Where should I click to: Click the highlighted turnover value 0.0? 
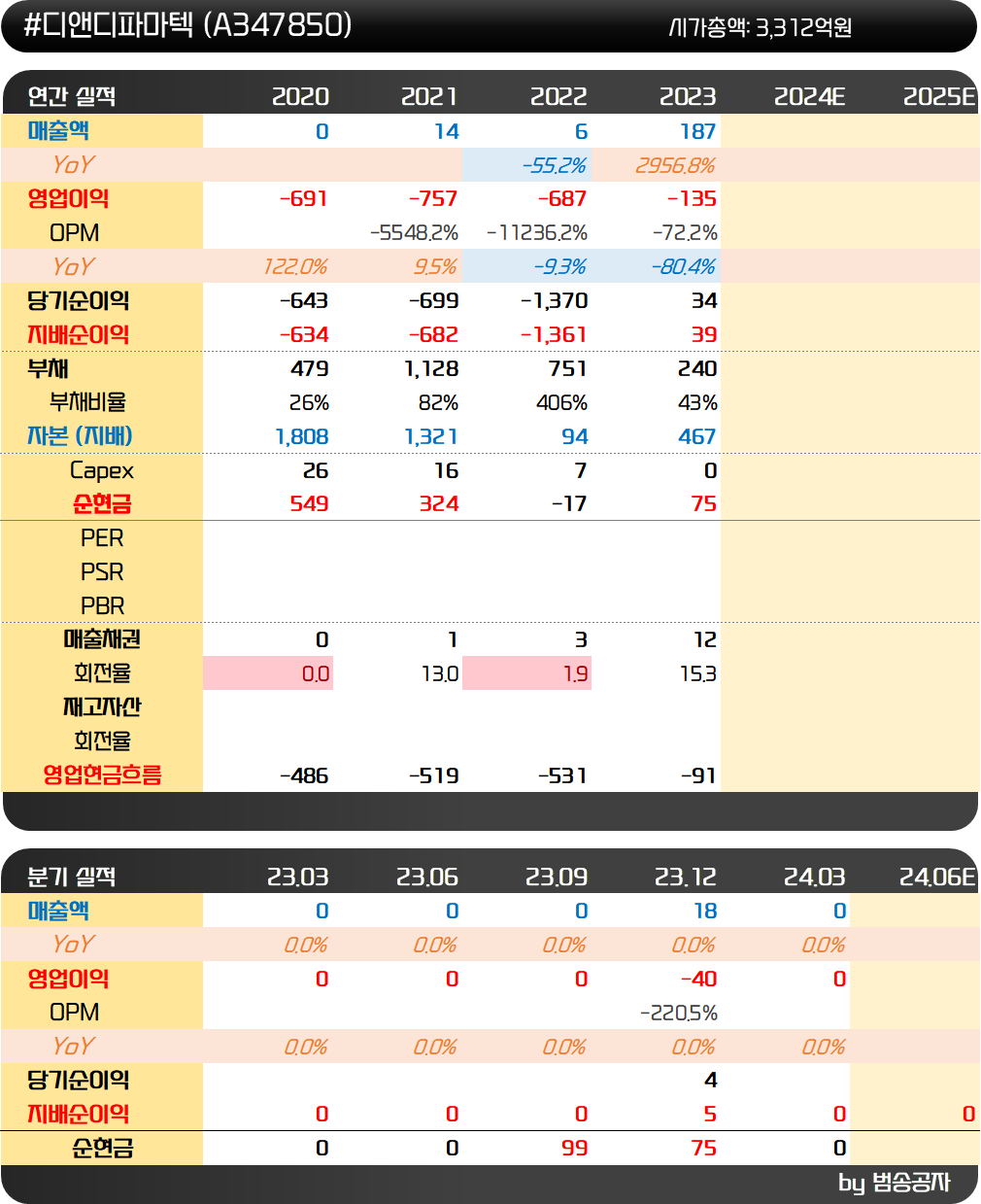[316, 673]
